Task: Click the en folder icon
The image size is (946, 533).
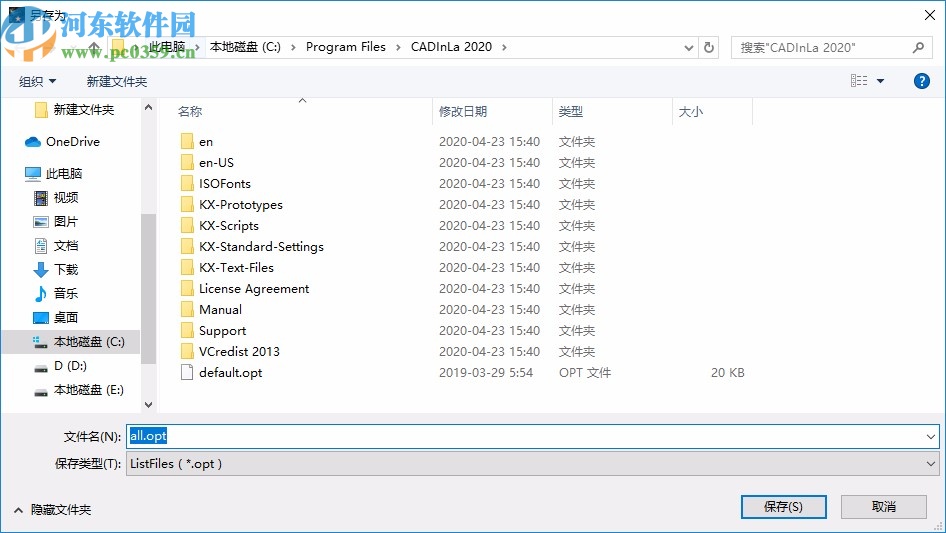Action: pos(187,141)
